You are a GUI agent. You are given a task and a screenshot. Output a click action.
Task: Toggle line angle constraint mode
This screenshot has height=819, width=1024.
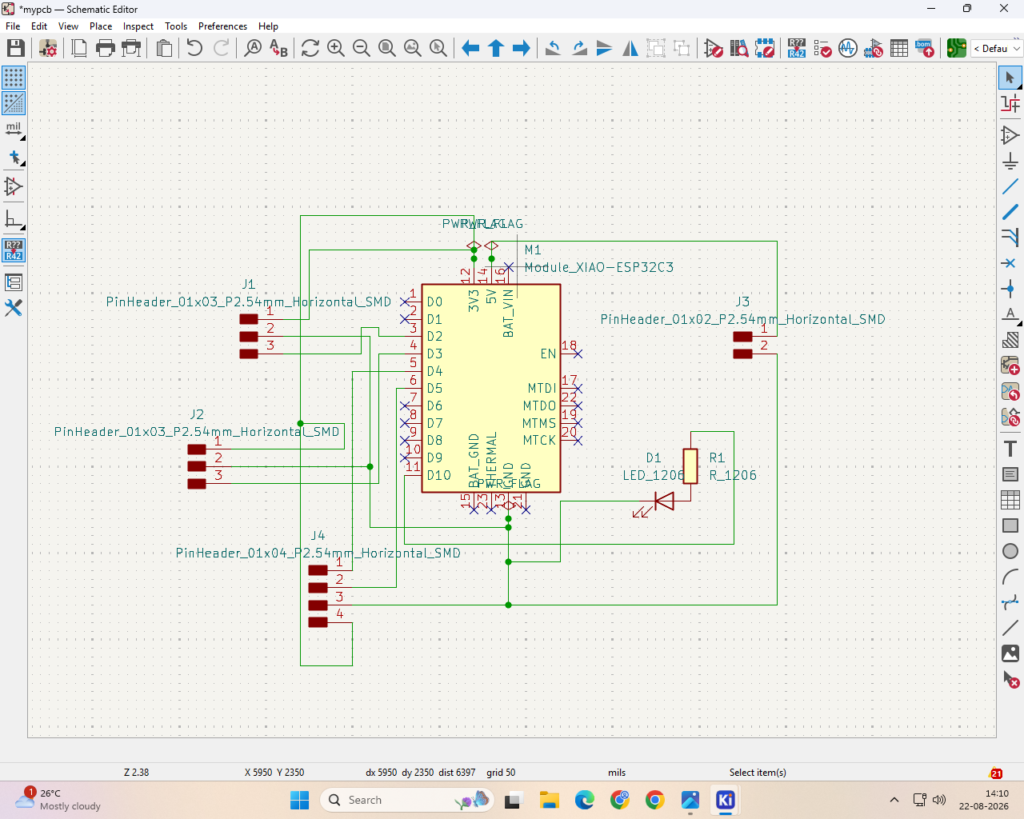(x=14, y=219)
